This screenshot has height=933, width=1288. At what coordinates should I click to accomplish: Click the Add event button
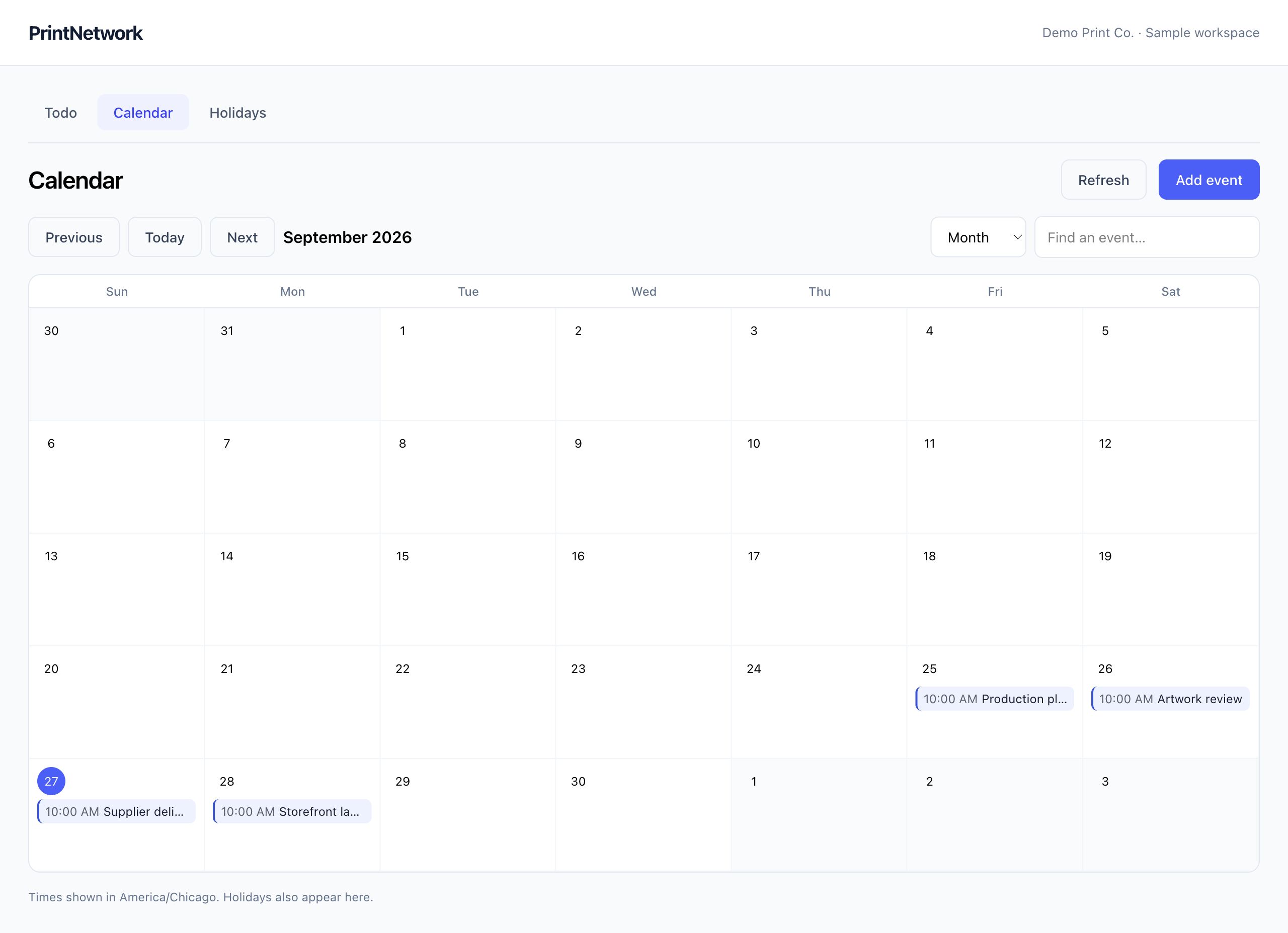[1209, 180]
